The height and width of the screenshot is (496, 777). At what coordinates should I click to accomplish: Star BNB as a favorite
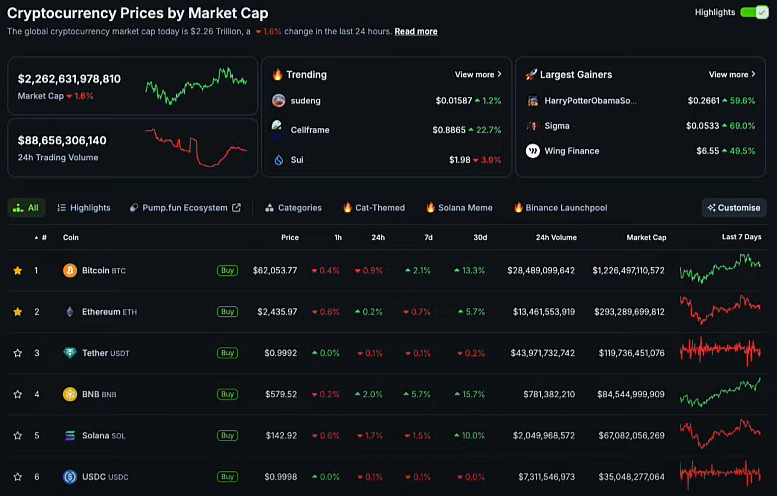click(x=18, y=394)
